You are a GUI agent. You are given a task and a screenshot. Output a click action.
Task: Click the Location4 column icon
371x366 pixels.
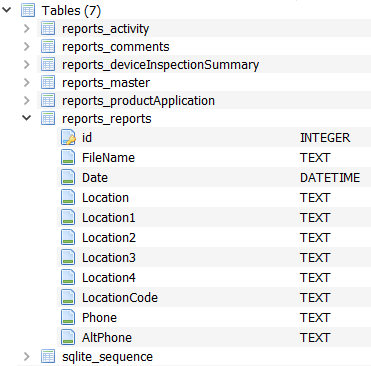[x=68, y=277]
